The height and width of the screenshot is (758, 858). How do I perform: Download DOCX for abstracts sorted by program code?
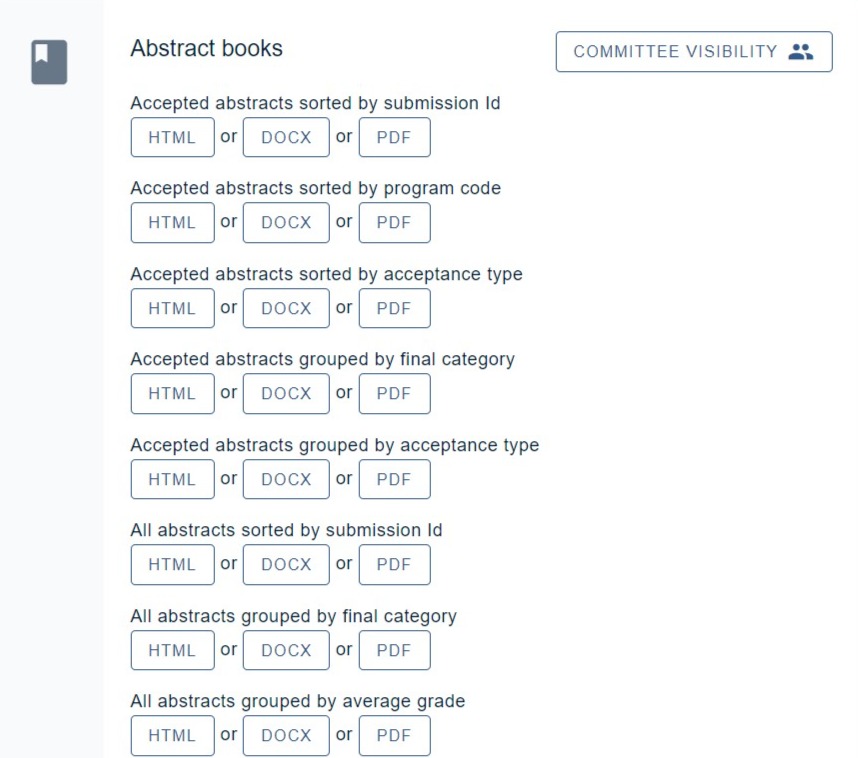click(286, 223)
